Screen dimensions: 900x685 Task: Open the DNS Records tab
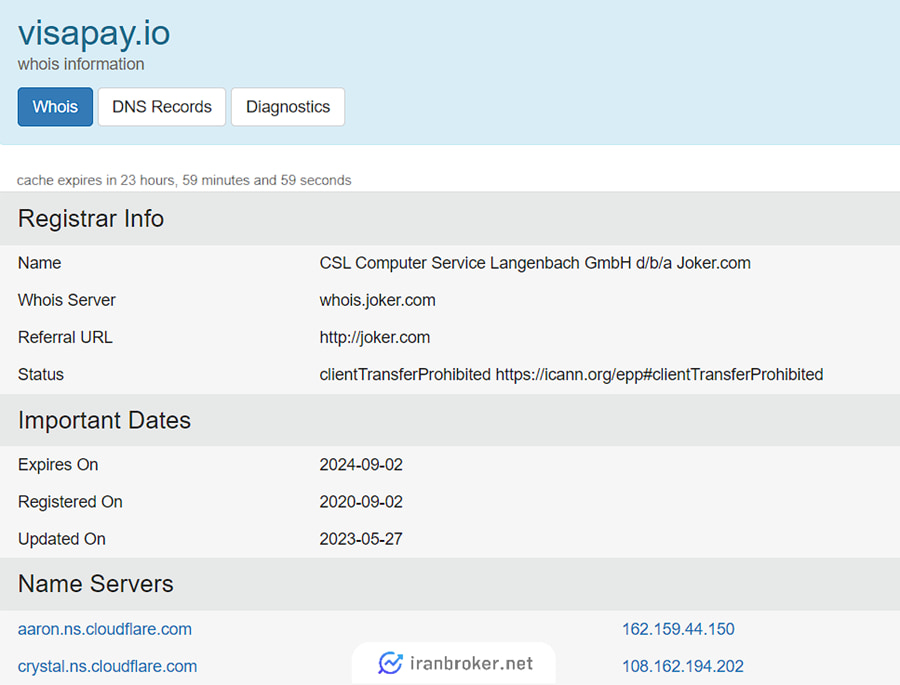click(162, 107)
